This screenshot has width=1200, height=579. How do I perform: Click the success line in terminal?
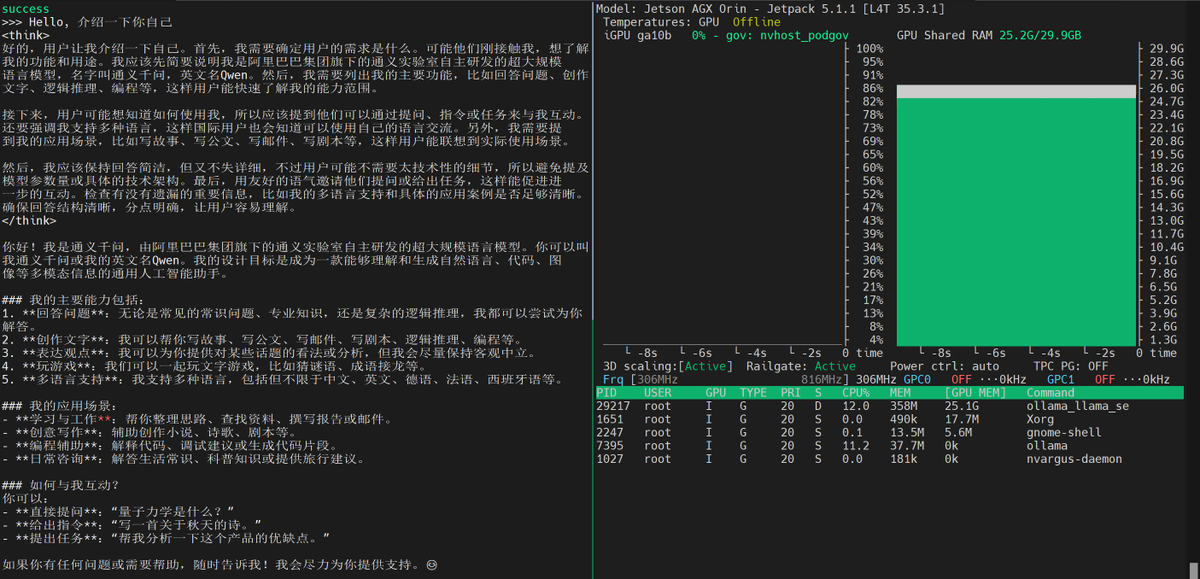(x=26, y=8)
